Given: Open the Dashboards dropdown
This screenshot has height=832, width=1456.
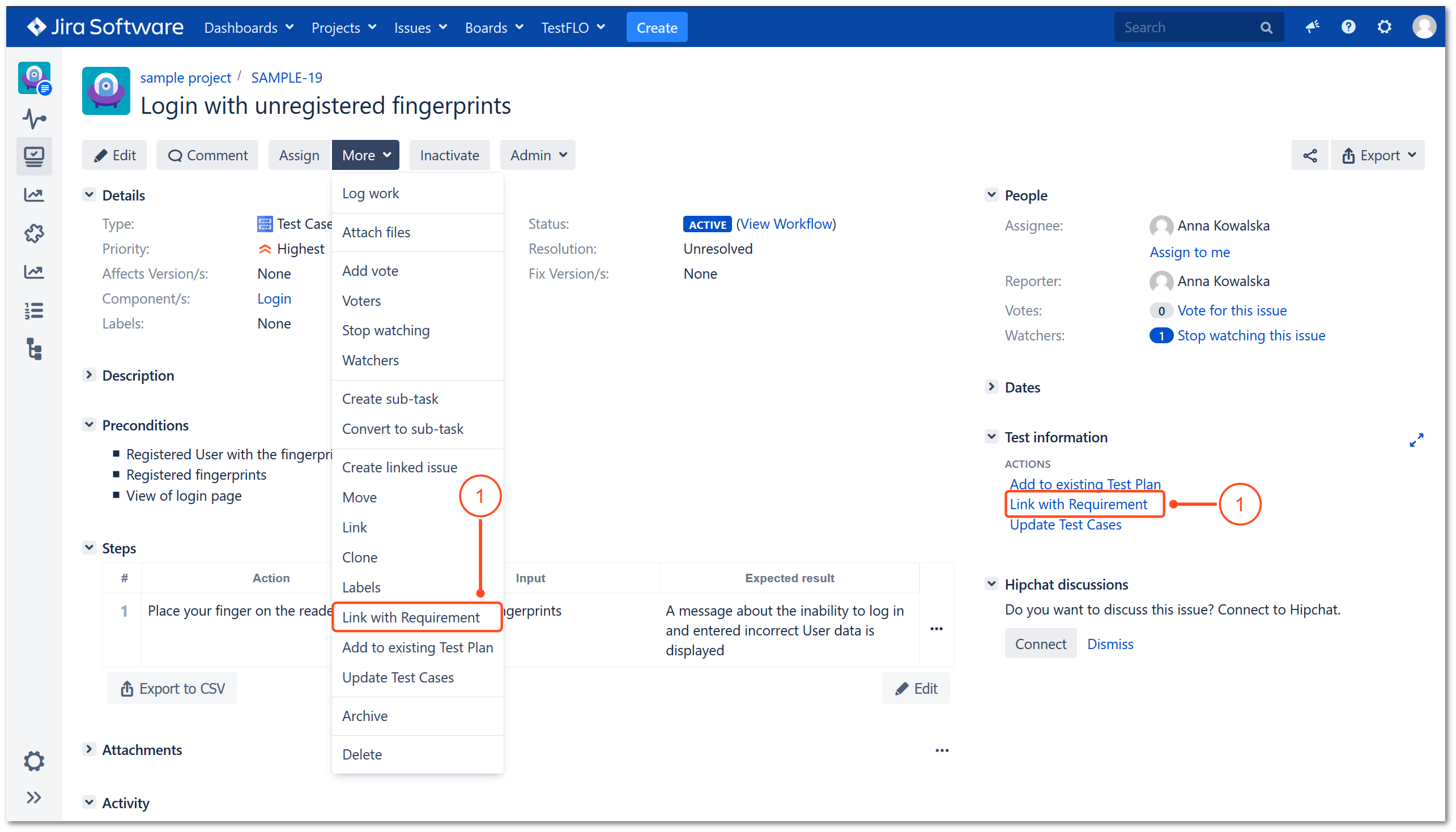Looking at the screenshot, I should point(249,27).
